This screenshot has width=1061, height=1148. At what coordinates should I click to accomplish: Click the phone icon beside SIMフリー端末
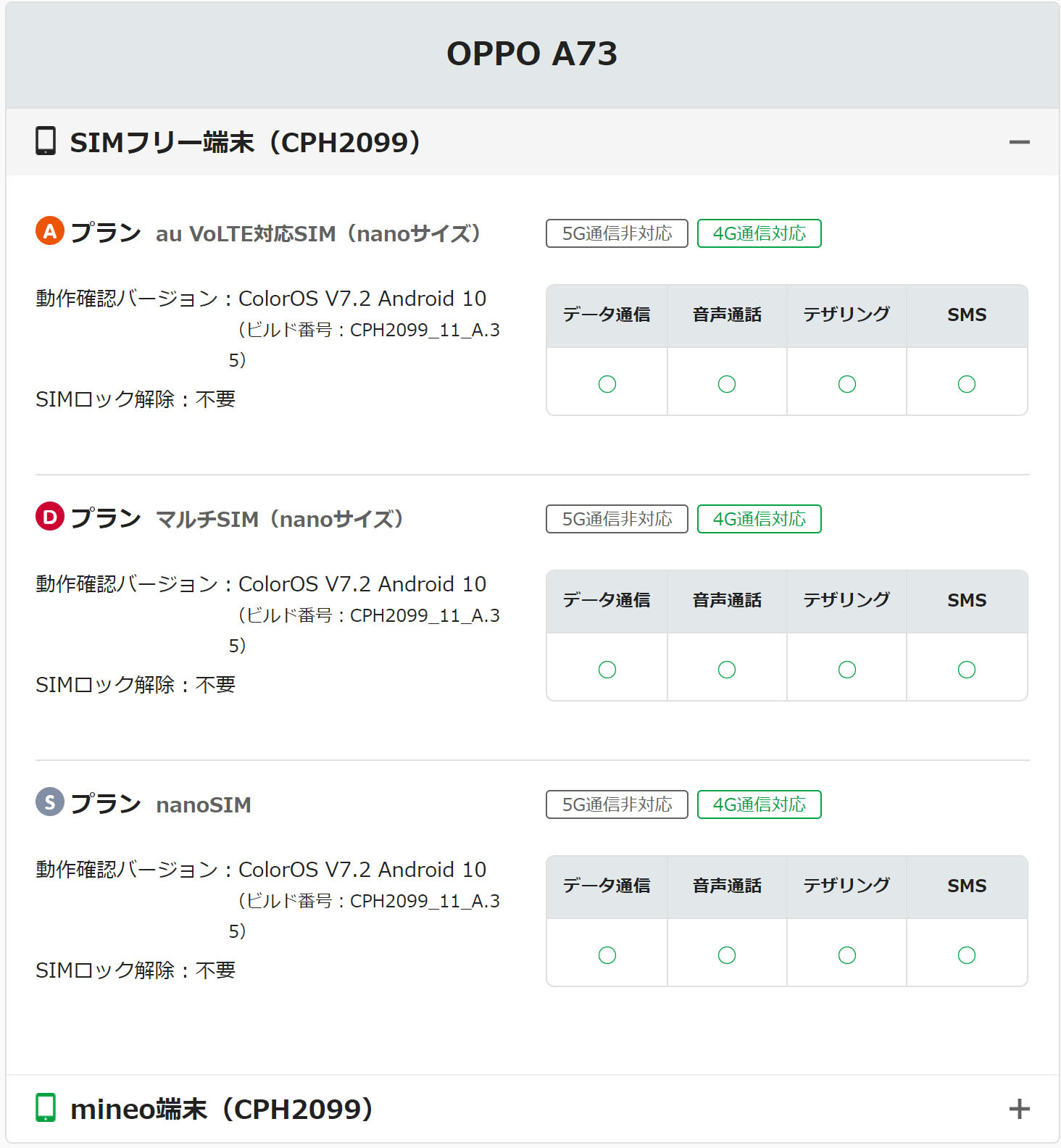(x=46, y=141)
